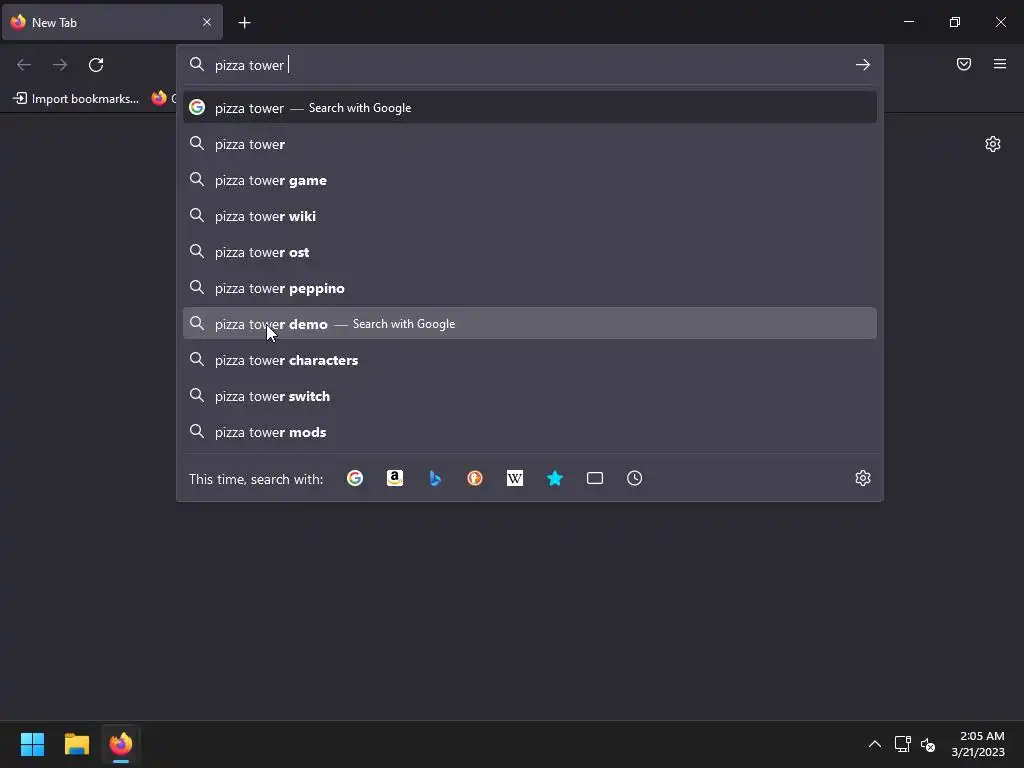Search in open Tabs icon
Viewport: 1024px width, 768px height.
(x=594, y=478)
